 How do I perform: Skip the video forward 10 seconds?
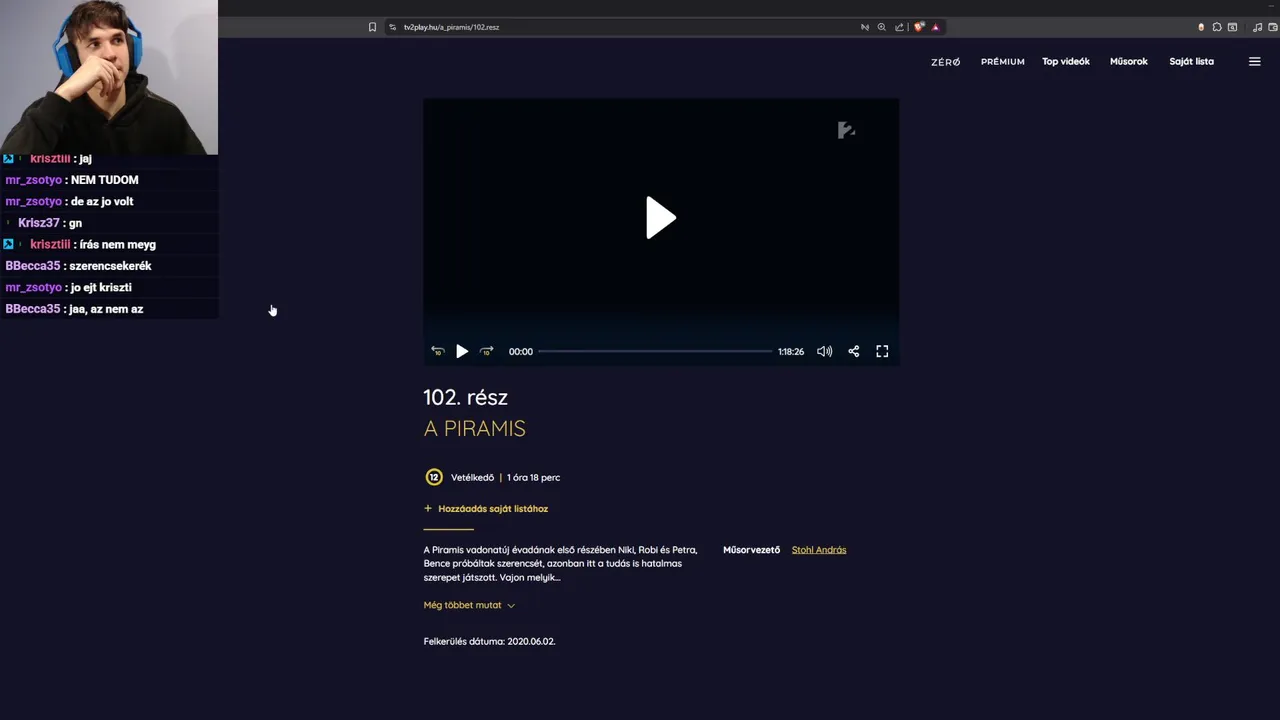tap(487, 351)
